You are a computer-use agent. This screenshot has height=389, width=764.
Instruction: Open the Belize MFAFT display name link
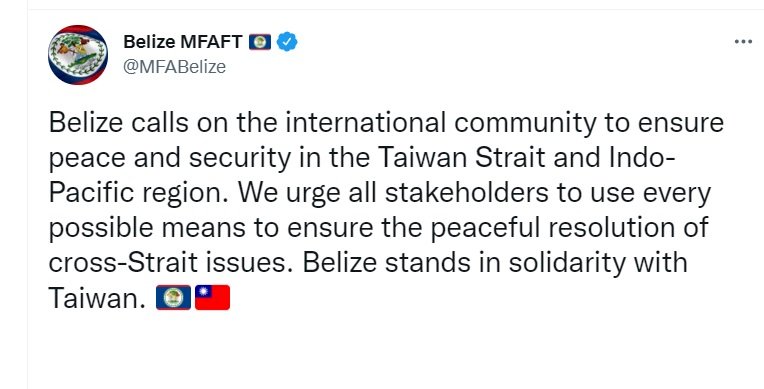(183, 42)
